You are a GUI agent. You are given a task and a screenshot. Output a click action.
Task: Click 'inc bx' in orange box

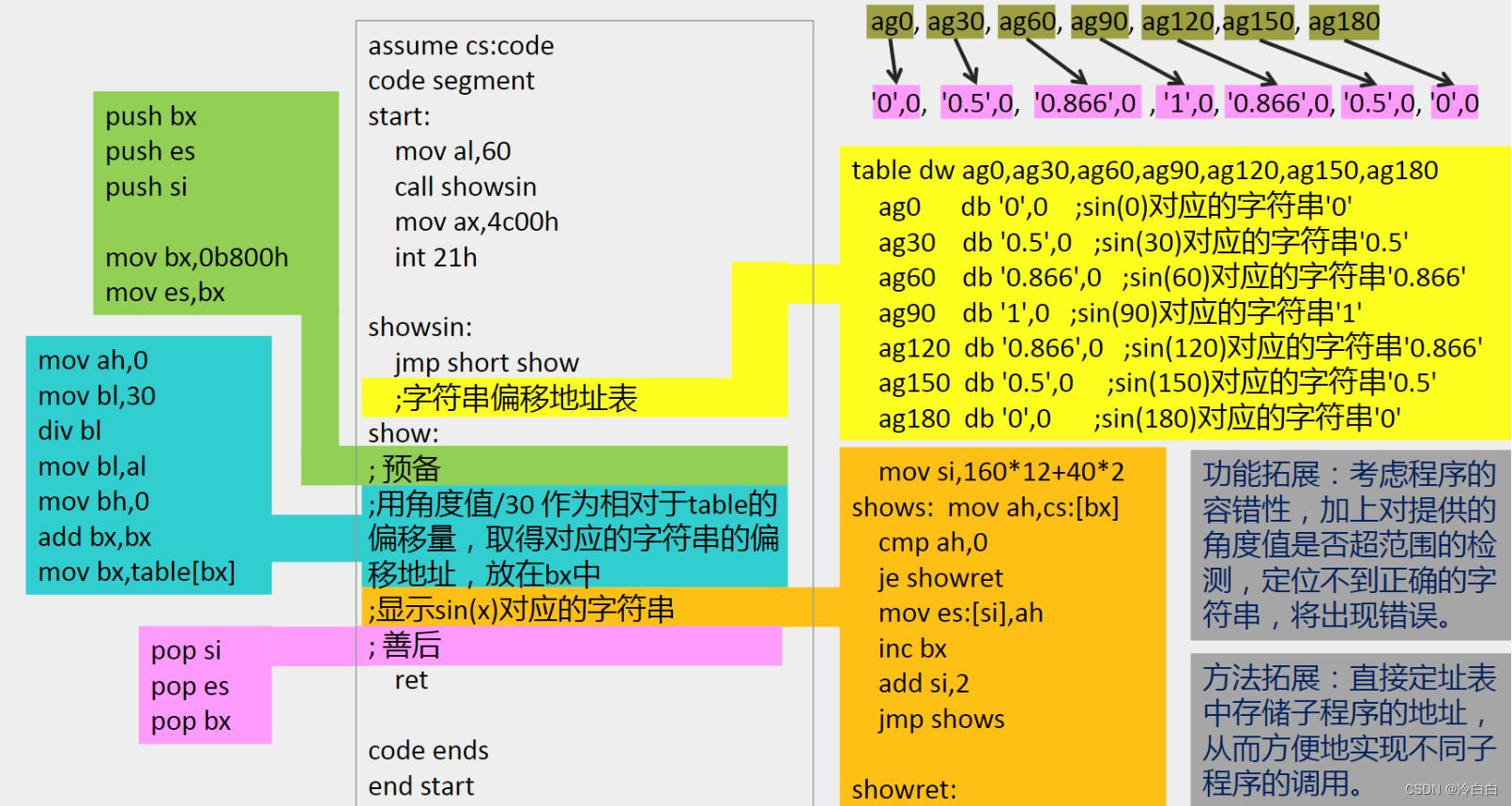[912, 648]
